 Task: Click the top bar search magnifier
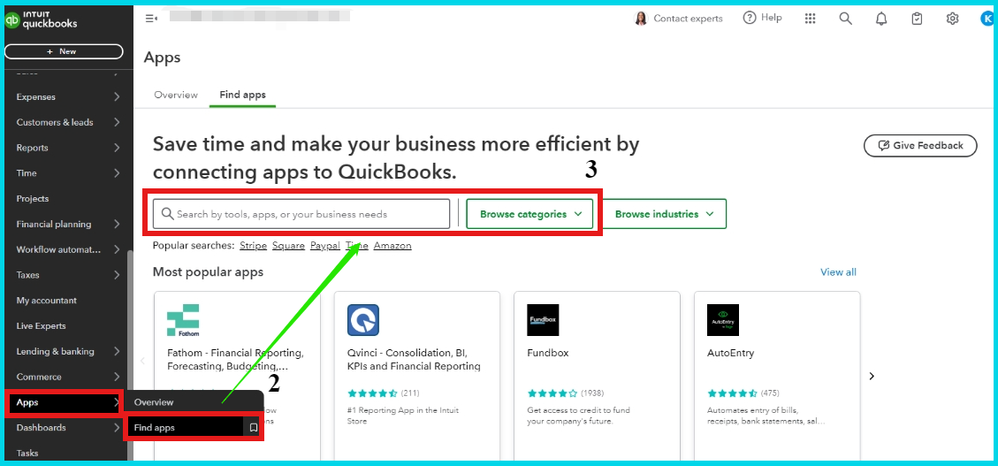pyautogui.click(x=845, y=18)
